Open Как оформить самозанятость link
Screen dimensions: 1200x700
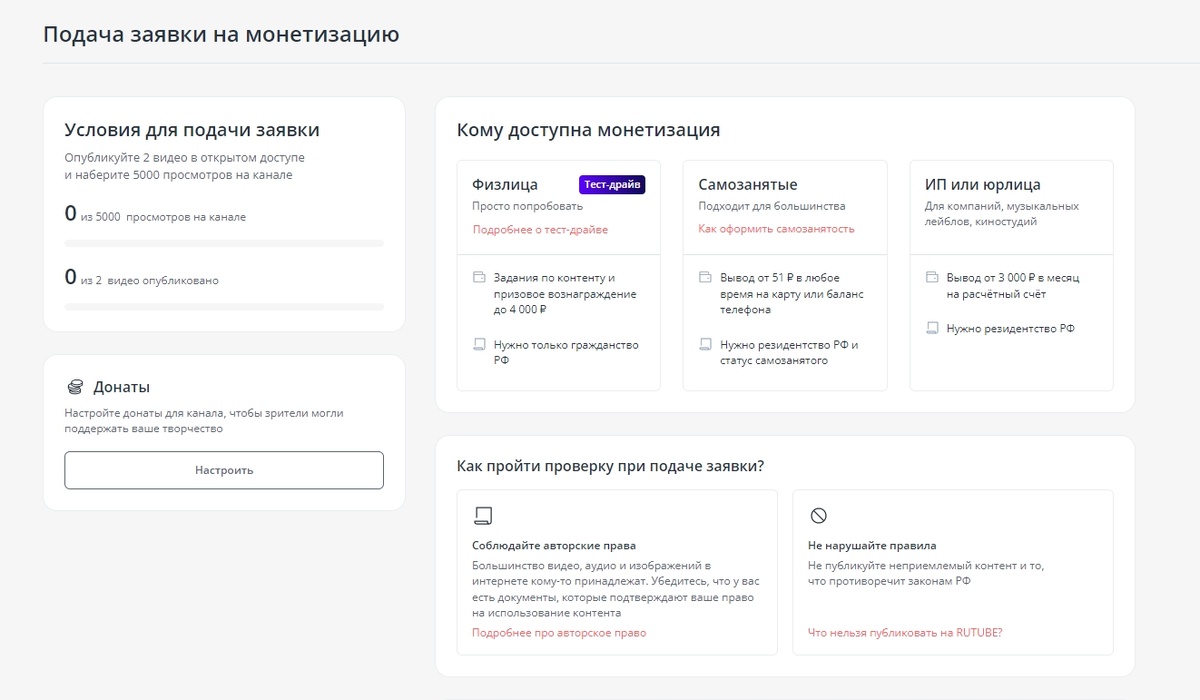777,229
